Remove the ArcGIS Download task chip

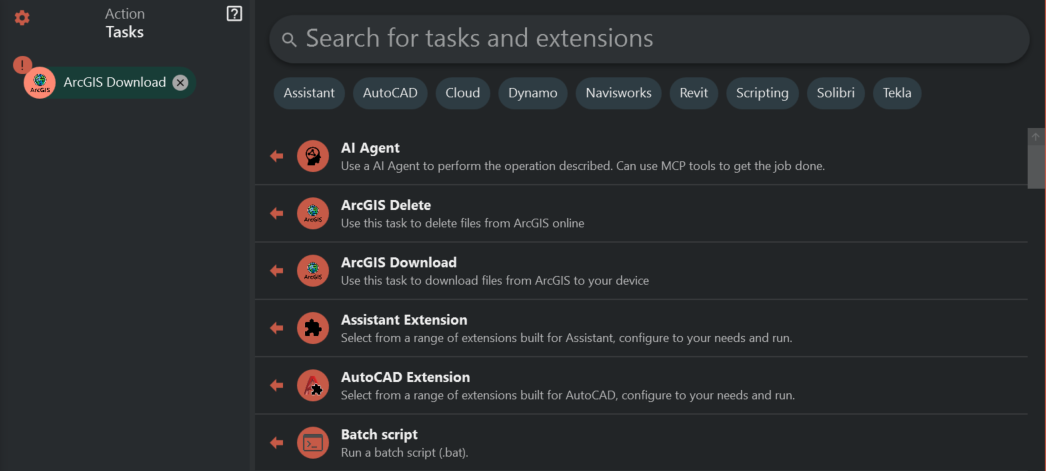click(x=180, y=83)
